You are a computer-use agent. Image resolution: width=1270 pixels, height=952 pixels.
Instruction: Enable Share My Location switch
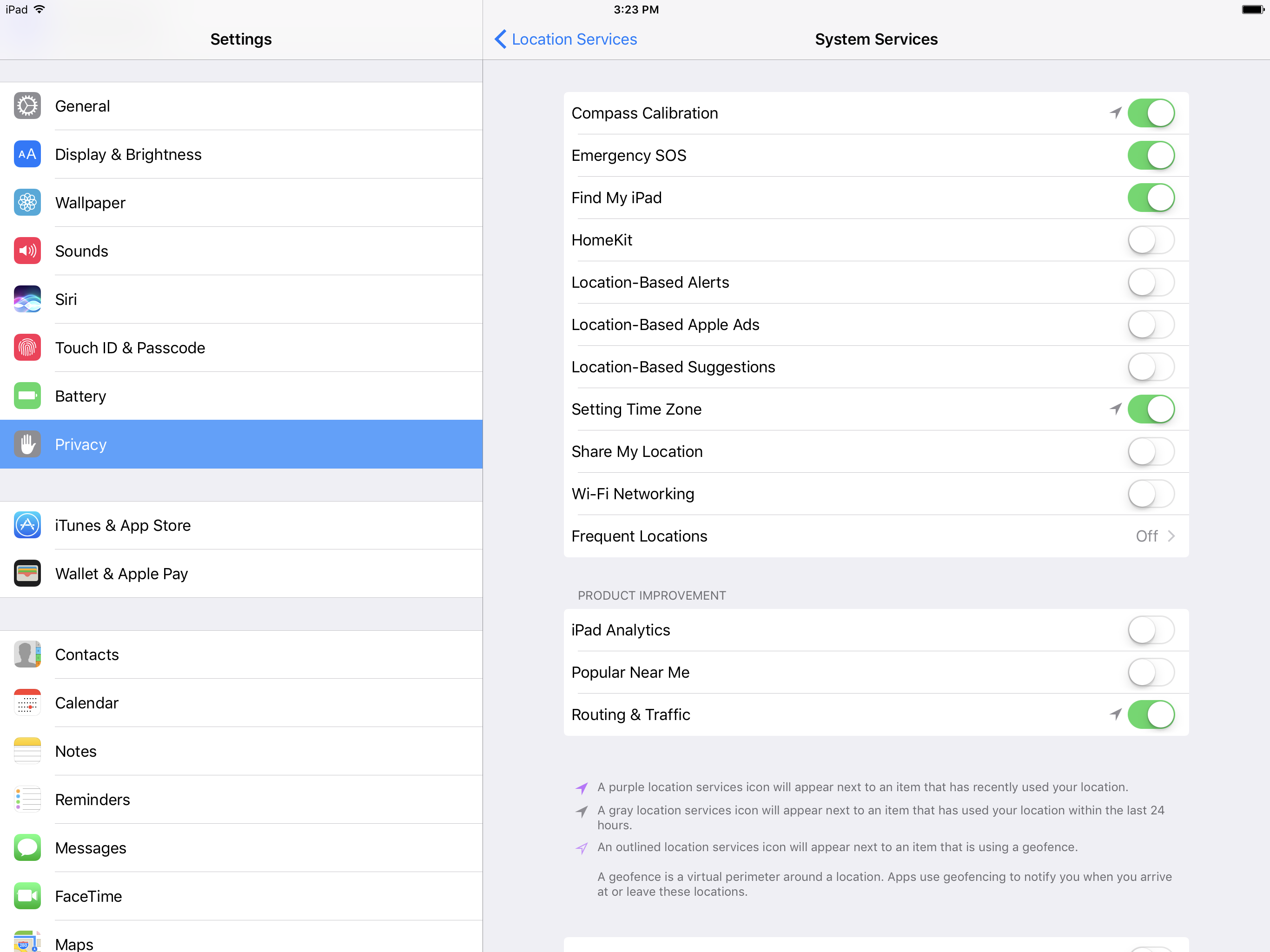click(x=1151, y=451)
